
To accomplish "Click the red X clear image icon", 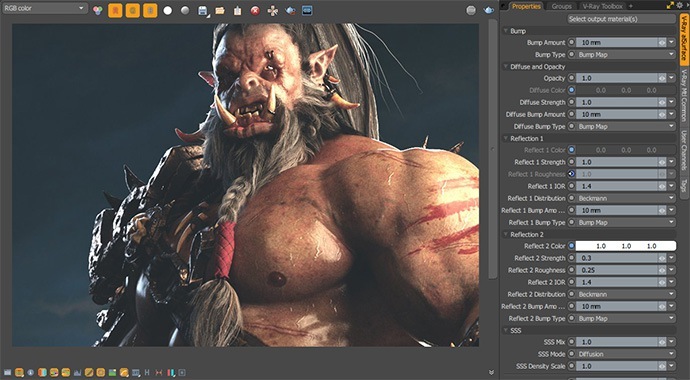I will 255,11.
